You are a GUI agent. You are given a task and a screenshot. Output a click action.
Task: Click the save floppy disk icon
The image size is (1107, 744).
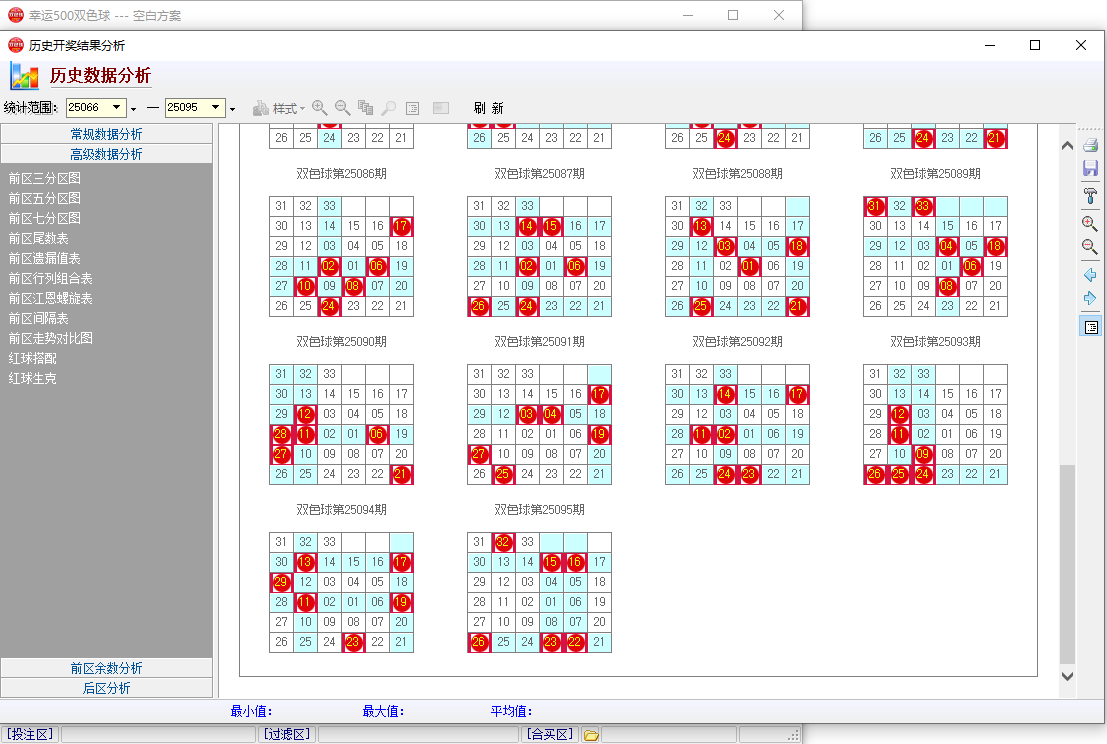click(1090, 168)
